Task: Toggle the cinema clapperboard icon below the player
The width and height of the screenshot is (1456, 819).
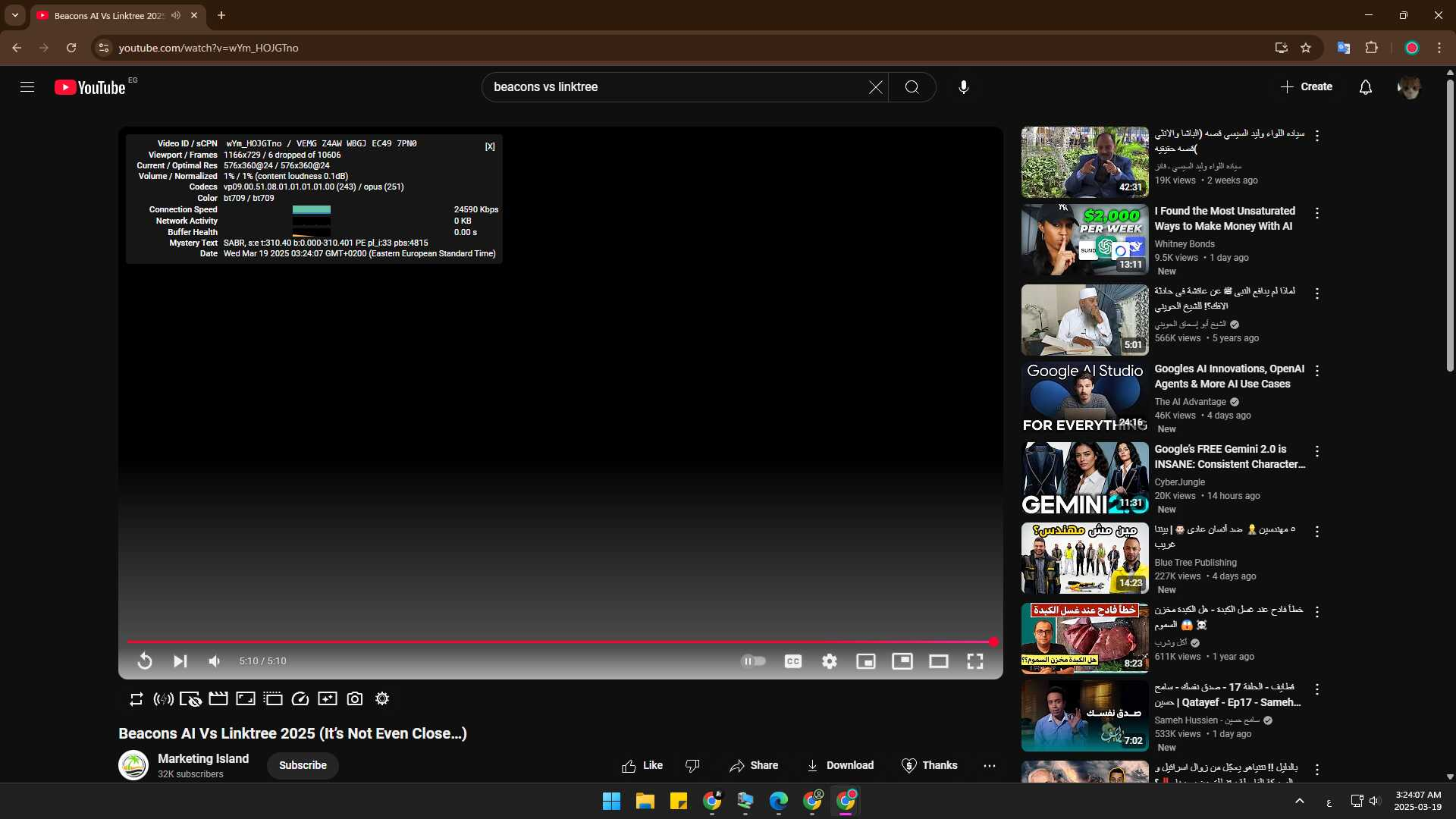Action: tap(218, 699)
